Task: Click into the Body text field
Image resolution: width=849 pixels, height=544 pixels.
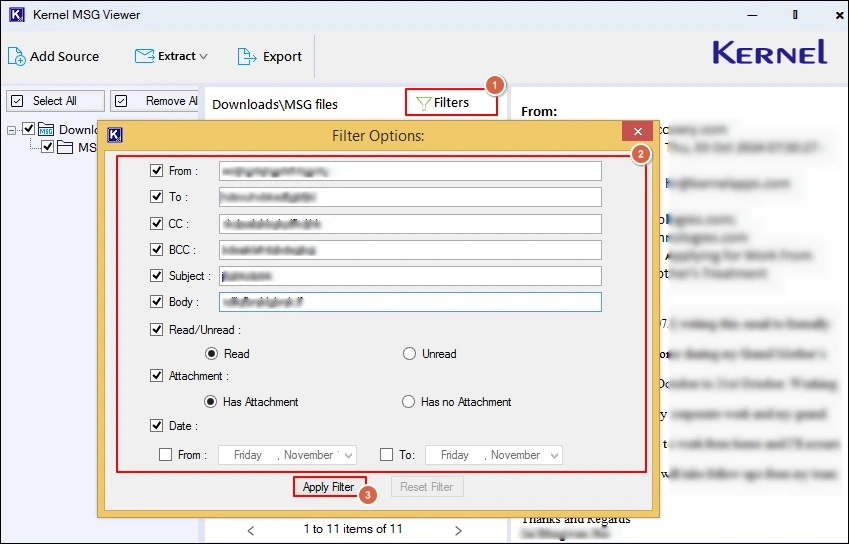Action: coord(410,302)
